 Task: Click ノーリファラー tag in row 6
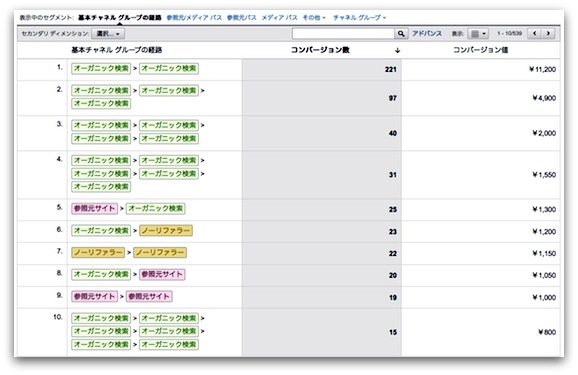[166, 230]
